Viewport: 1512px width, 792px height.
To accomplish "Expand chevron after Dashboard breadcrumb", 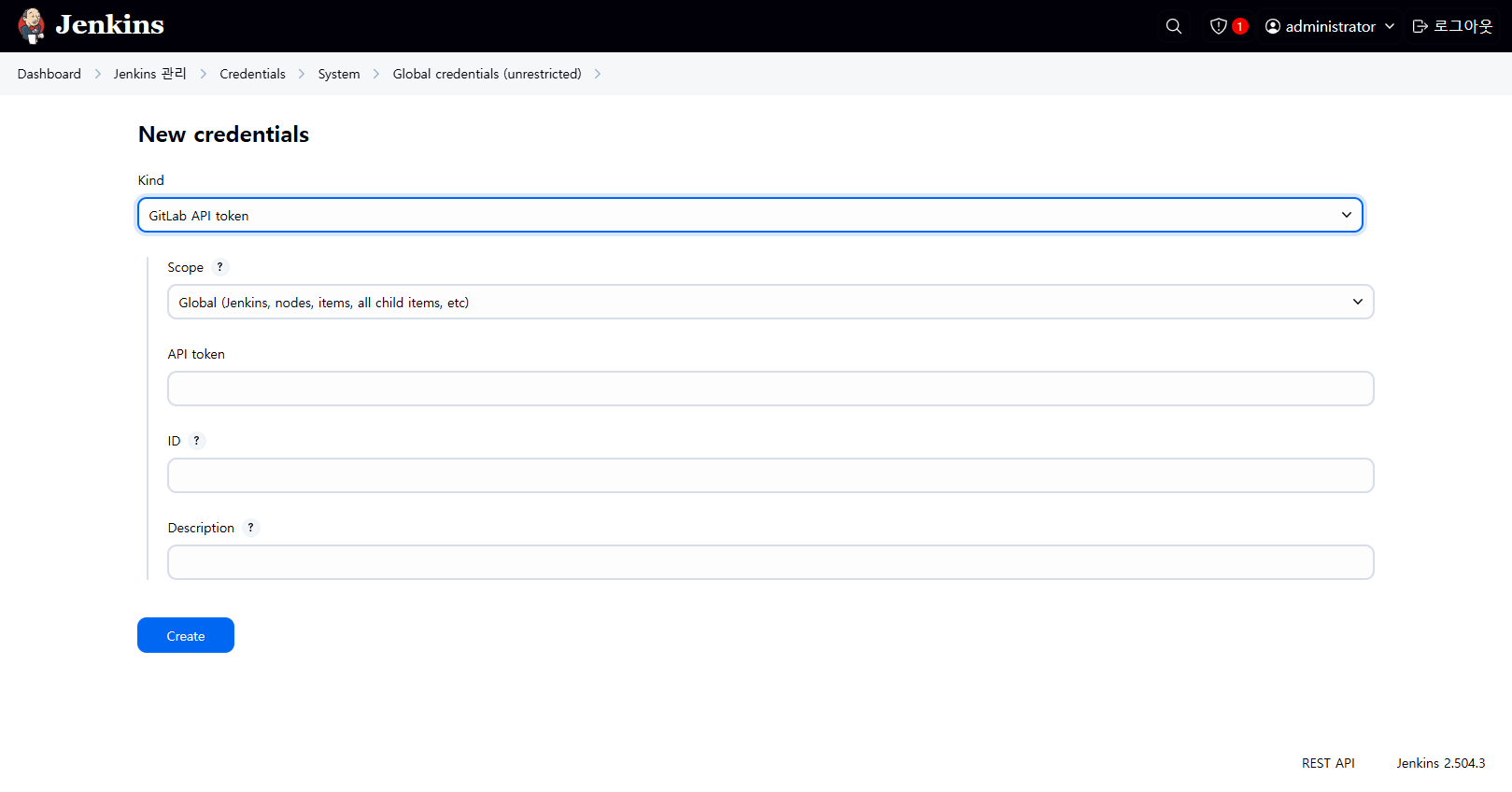I will [97, 74].
